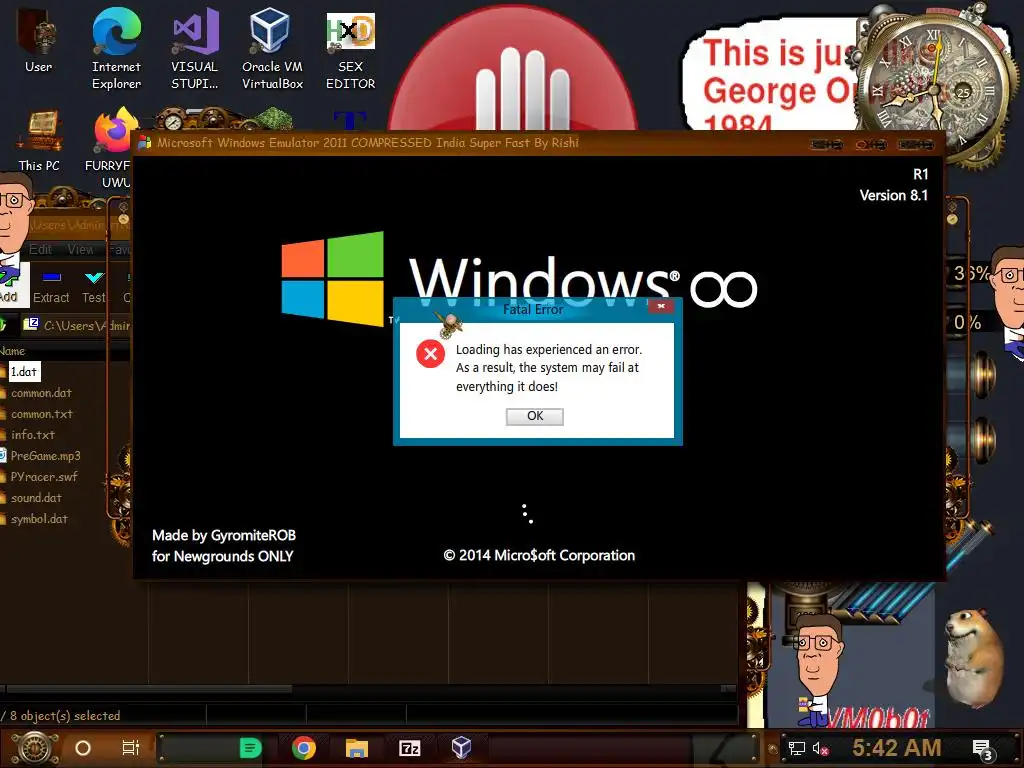The height and width of the screenshot is (768, 1024).
Task: Open the green notes app on taskbar
Action: click(x=250, y=748)
